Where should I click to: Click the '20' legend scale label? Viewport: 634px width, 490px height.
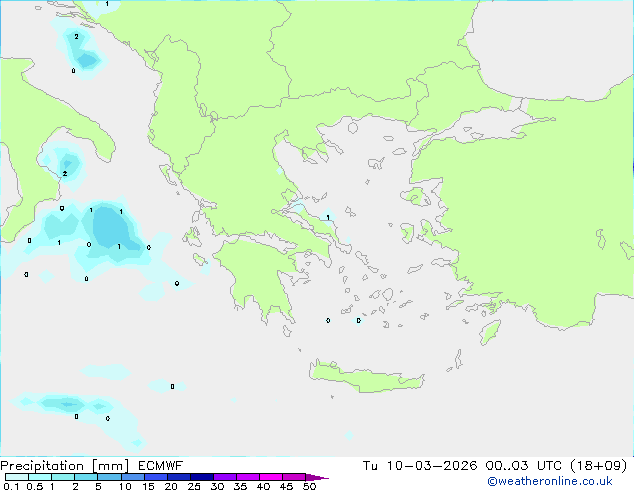pos(171,486)
